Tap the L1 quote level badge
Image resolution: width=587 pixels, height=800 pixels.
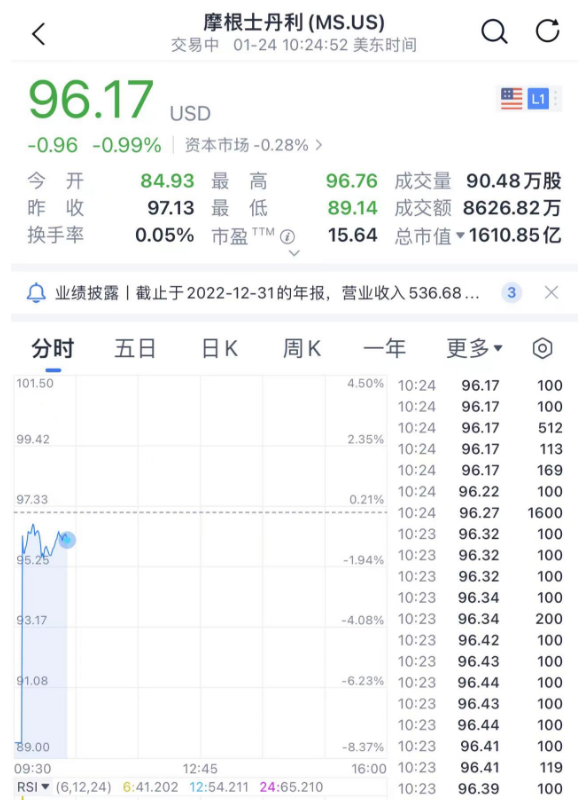click(538, 98)
